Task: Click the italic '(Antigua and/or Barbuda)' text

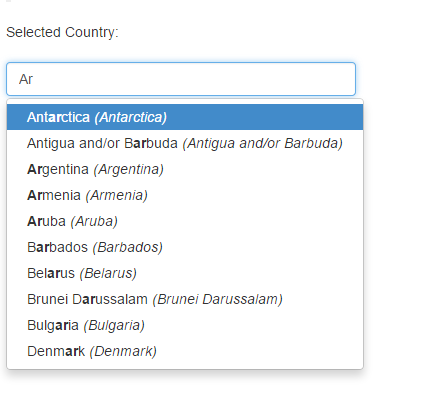Action: [263, 143]
